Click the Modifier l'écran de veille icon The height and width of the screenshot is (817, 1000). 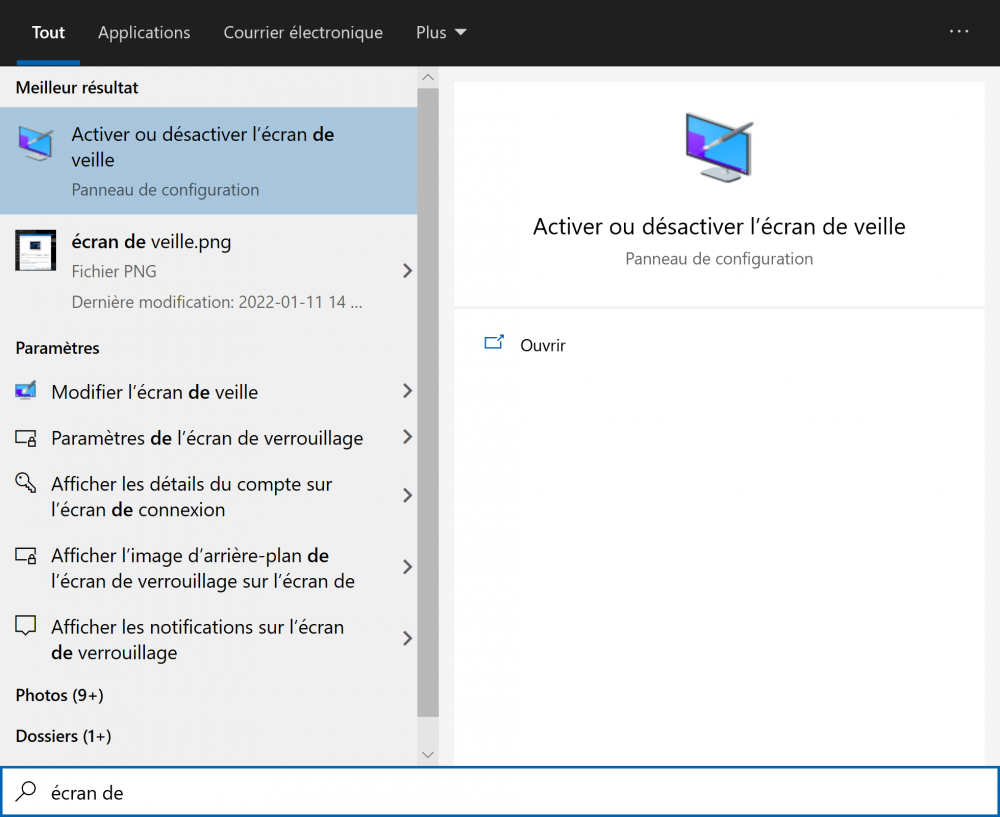[26, 392]
